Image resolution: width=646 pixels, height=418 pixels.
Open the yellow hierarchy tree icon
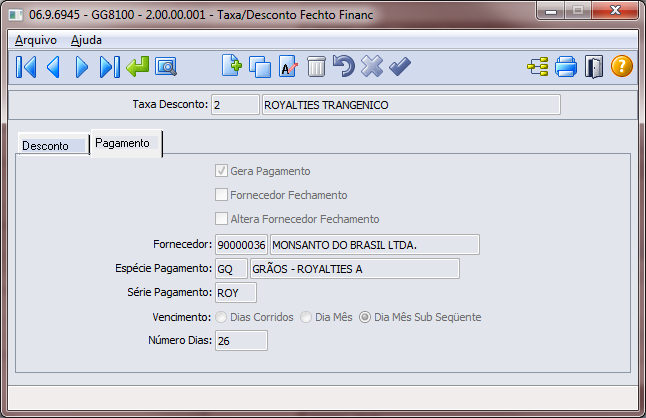click(538, 67)
